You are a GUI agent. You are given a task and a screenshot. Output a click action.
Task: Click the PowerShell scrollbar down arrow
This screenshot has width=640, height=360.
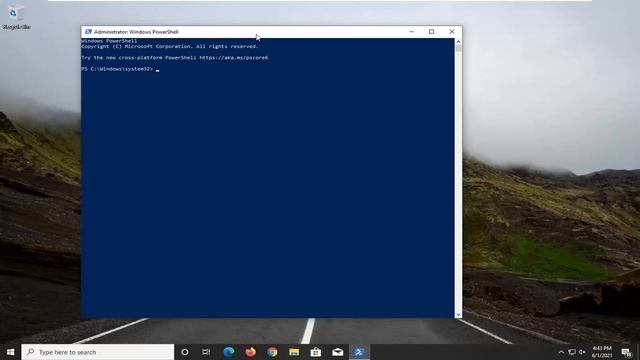[458, 315]
